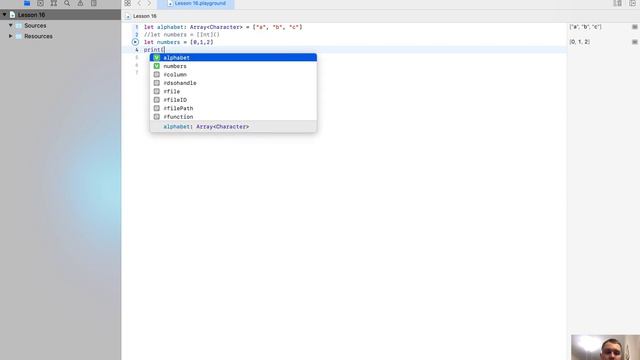This screenshot has width=640, height=360.
Task: Open the Source Control navigator
Action: click(40, 3)
